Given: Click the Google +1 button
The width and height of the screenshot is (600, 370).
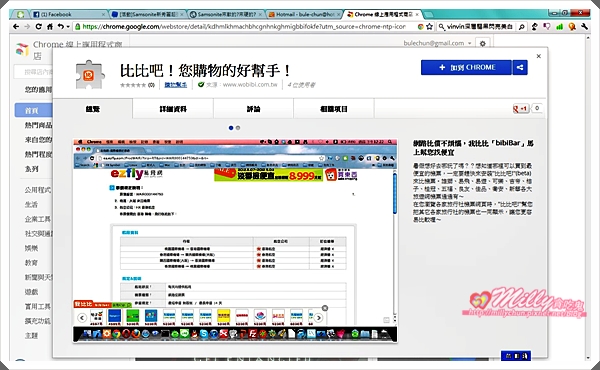Looking at the screenshot, I should 521,109.
